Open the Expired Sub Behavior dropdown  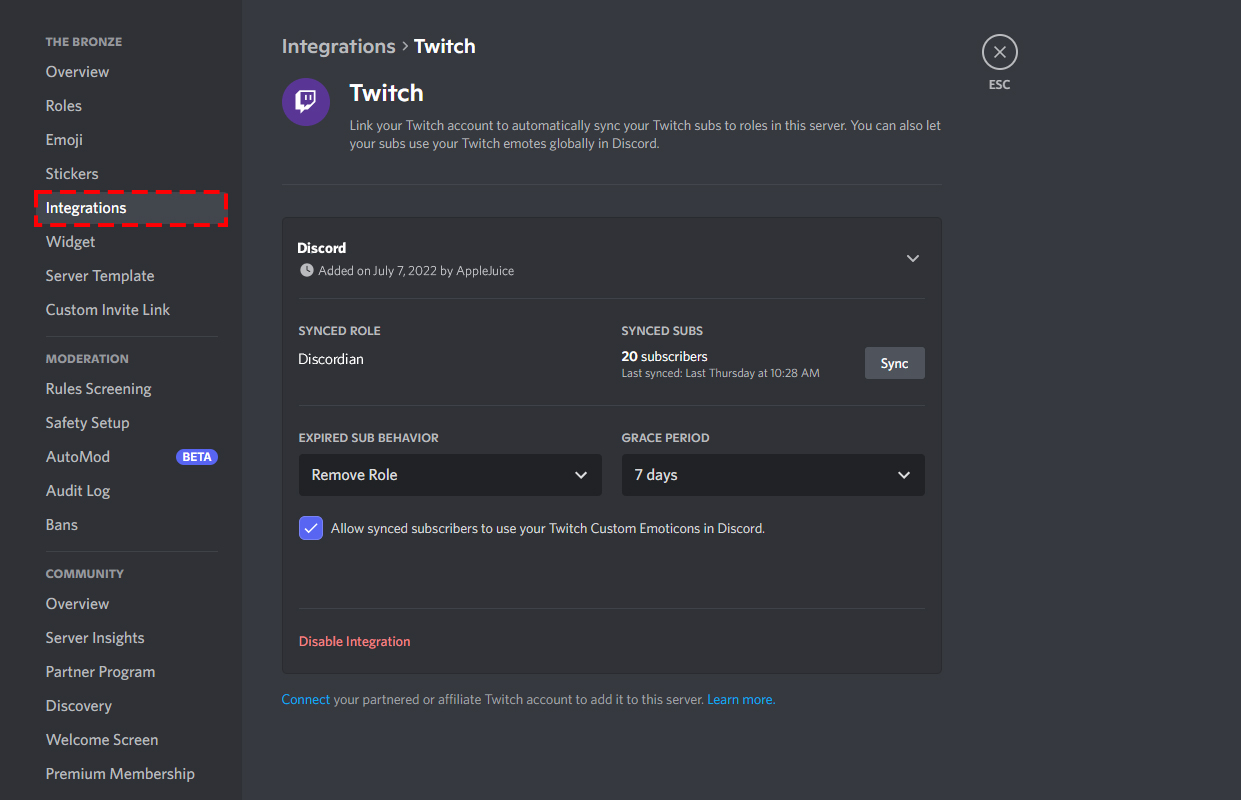click(x=450, y=475)
